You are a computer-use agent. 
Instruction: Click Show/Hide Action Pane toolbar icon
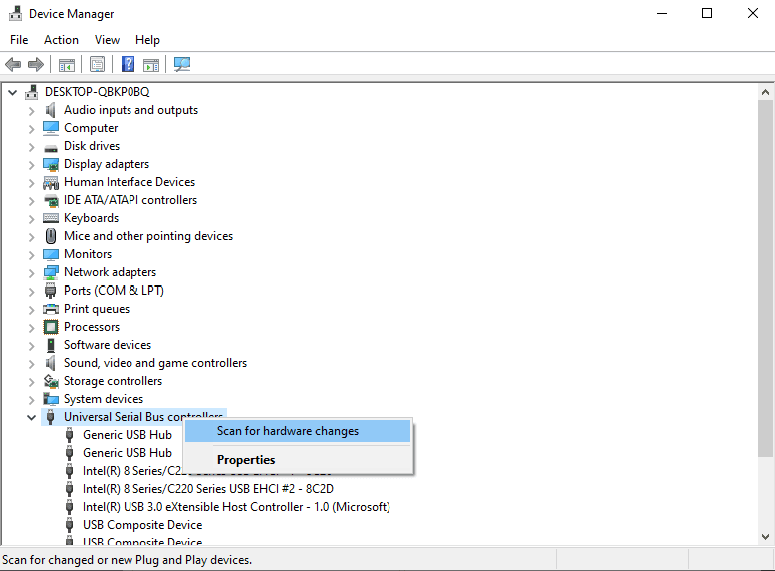151,65
